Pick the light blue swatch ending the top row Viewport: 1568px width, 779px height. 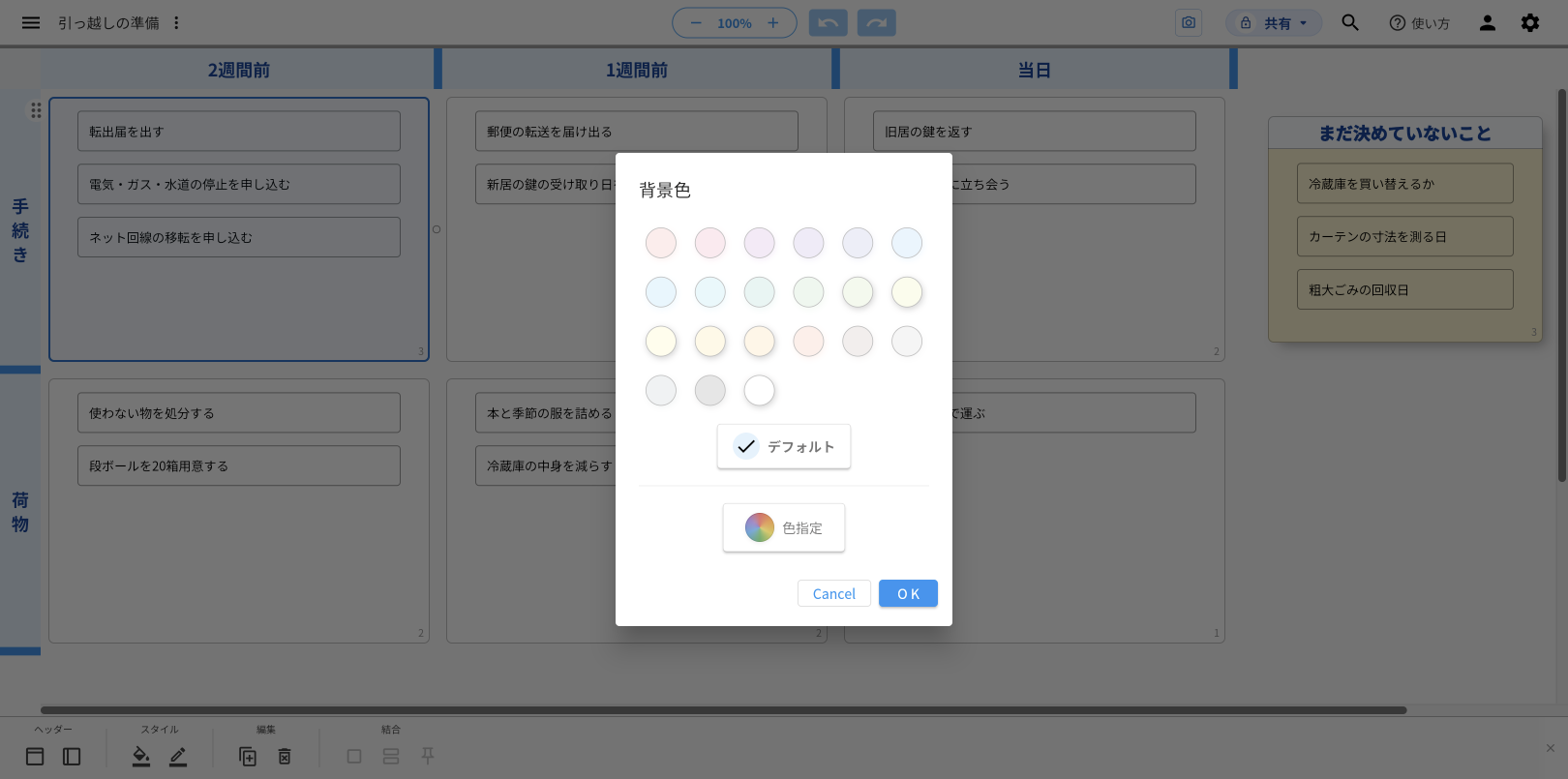[x=907, y=243]
